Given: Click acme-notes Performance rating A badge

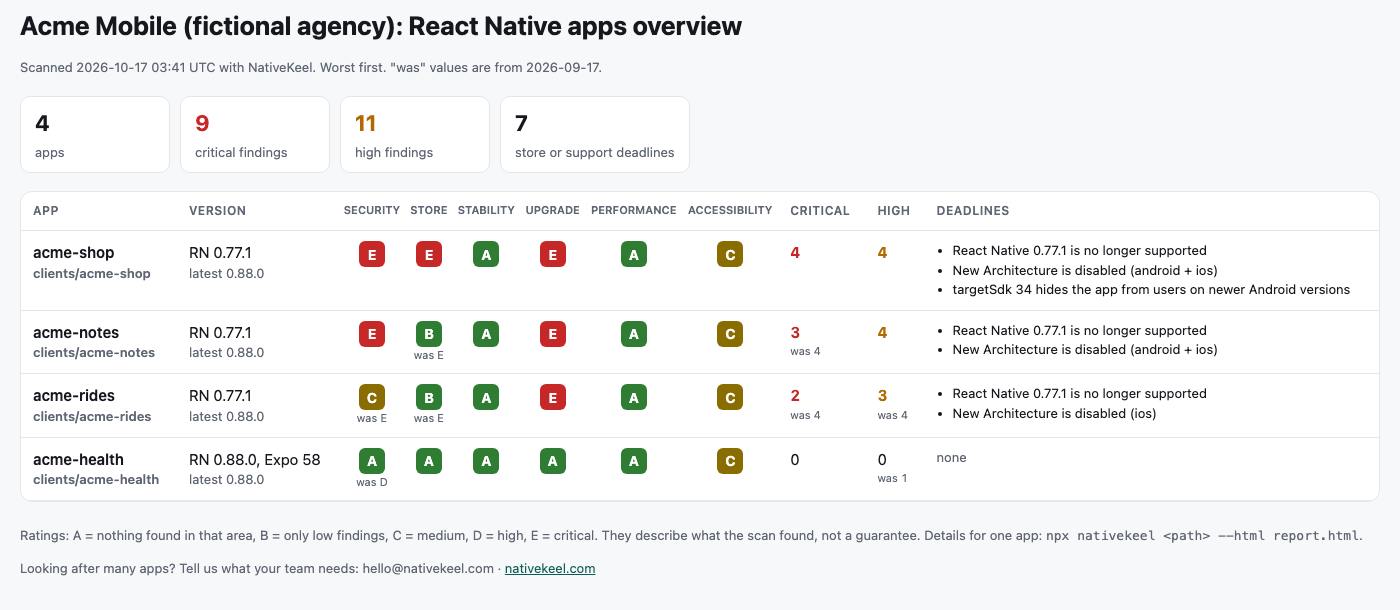Looking at the screenshot, I should pos(633,334).
